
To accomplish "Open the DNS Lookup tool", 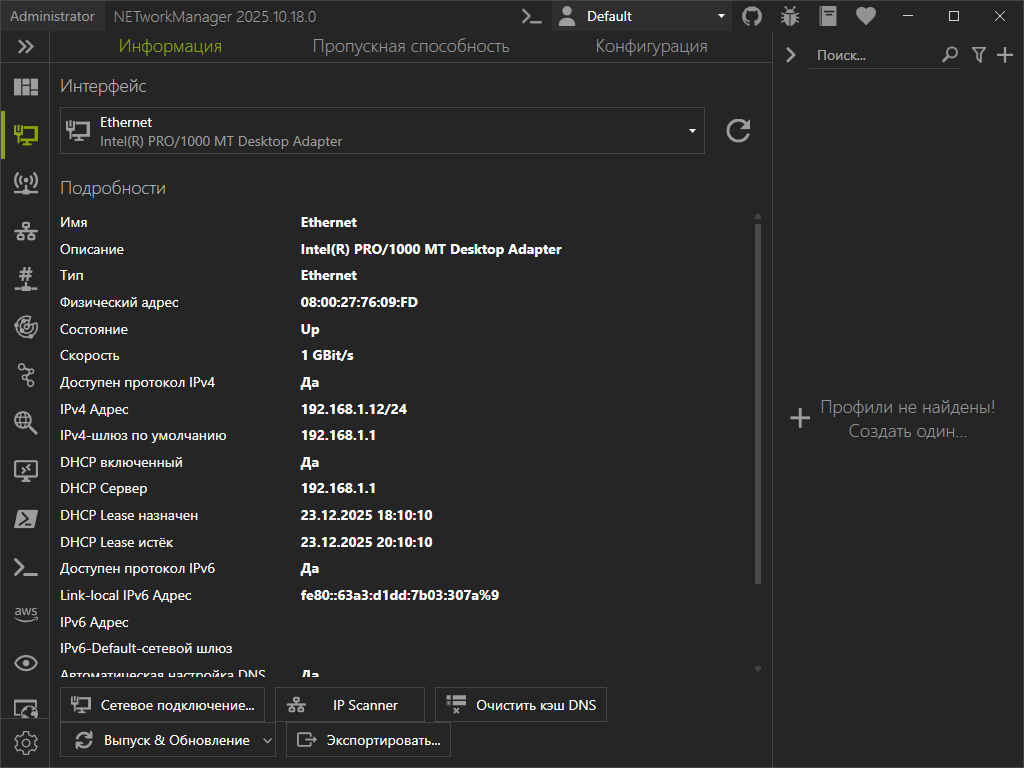I will [25, 423].
